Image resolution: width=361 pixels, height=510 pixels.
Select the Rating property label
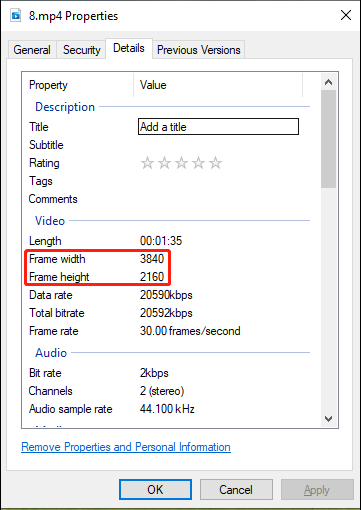coord(44,163)
